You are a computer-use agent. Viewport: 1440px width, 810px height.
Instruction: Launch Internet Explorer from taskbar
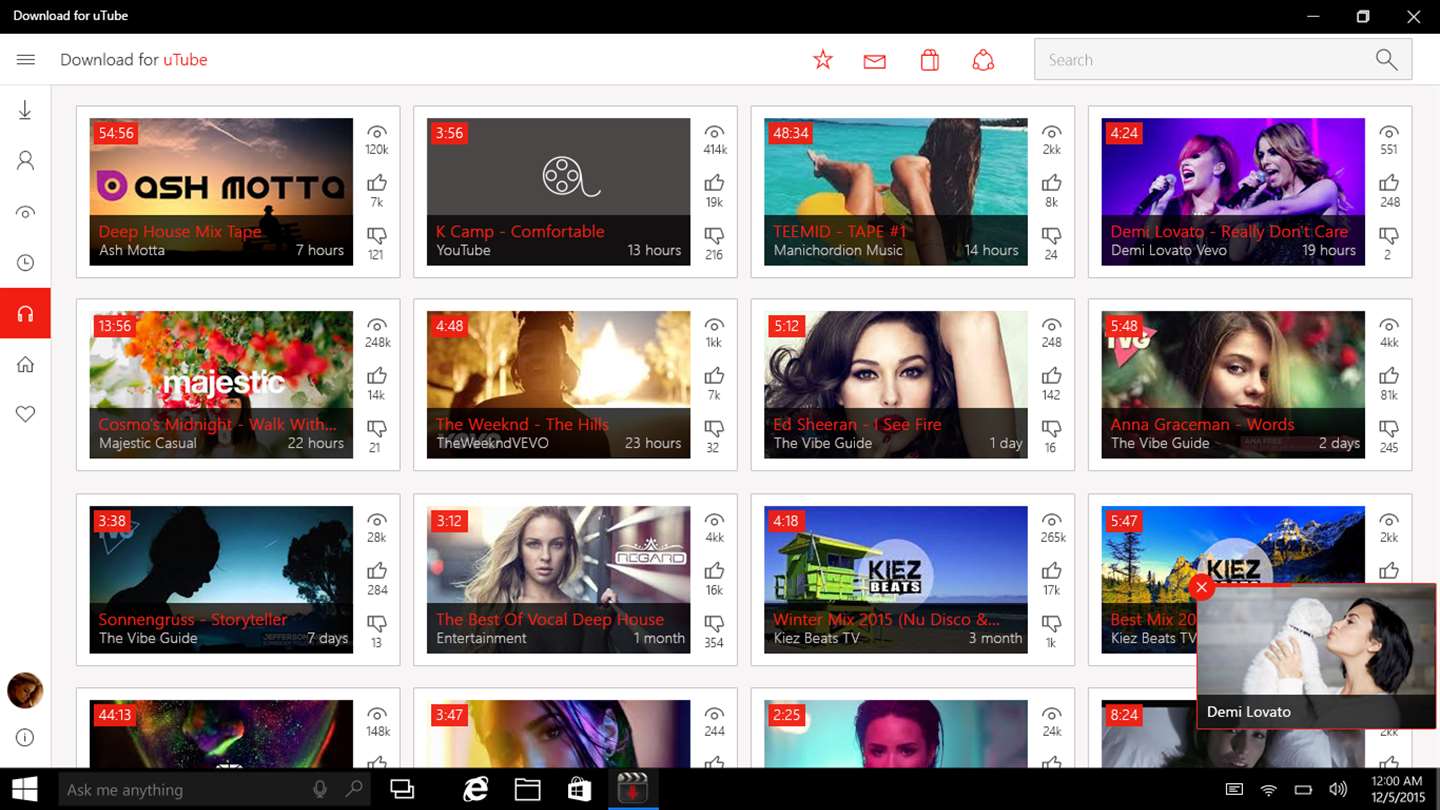[476, 789]
